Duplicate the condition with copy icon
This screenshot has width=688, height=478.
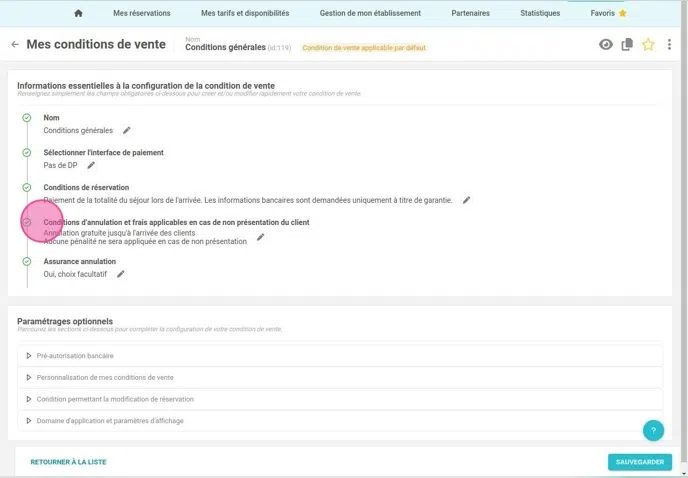click(627, 44)
